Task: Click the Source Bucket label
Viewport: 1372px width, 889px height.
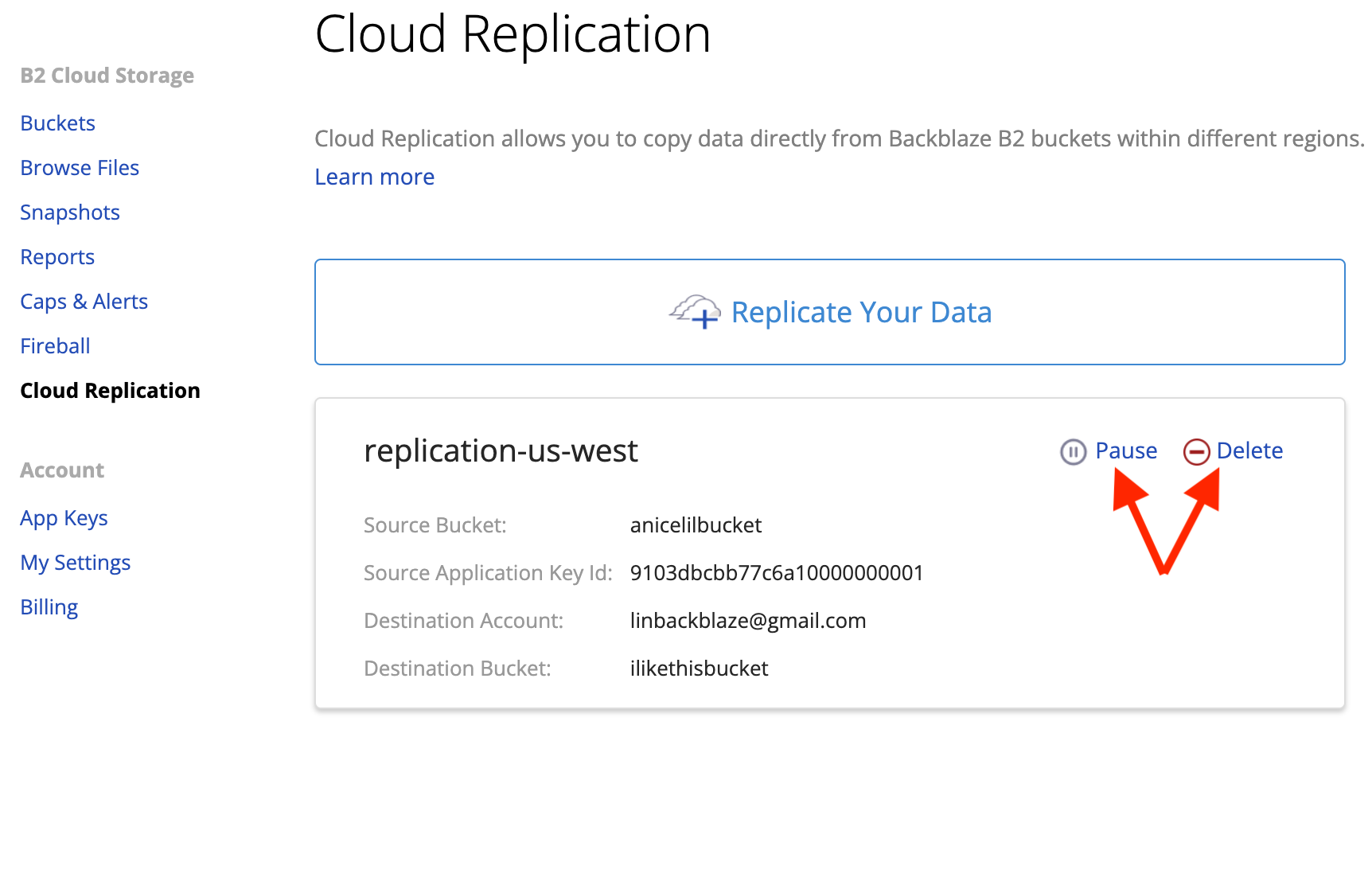Action: click(435, 525)
